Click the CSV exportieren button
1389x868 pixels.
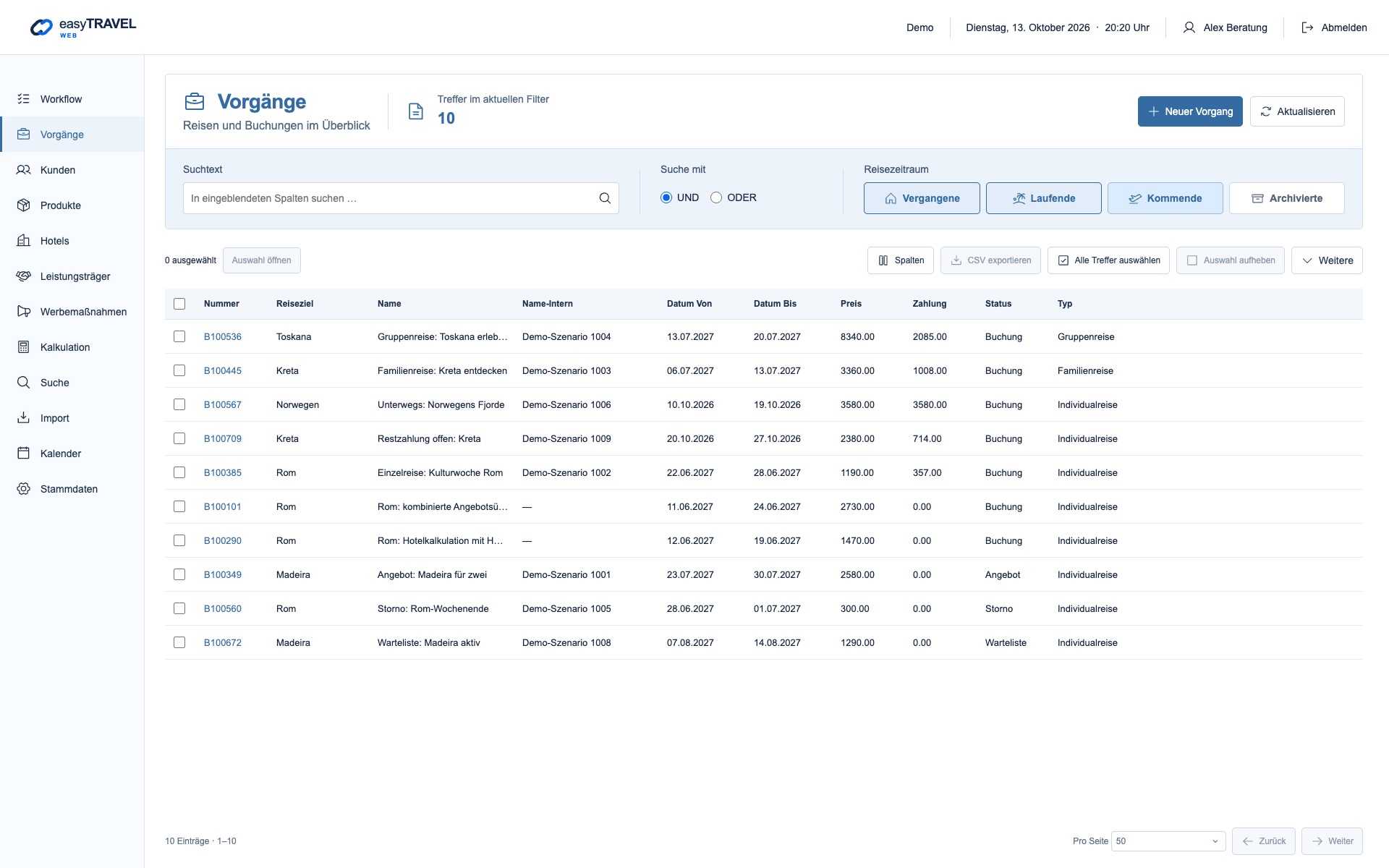(990, 260)
